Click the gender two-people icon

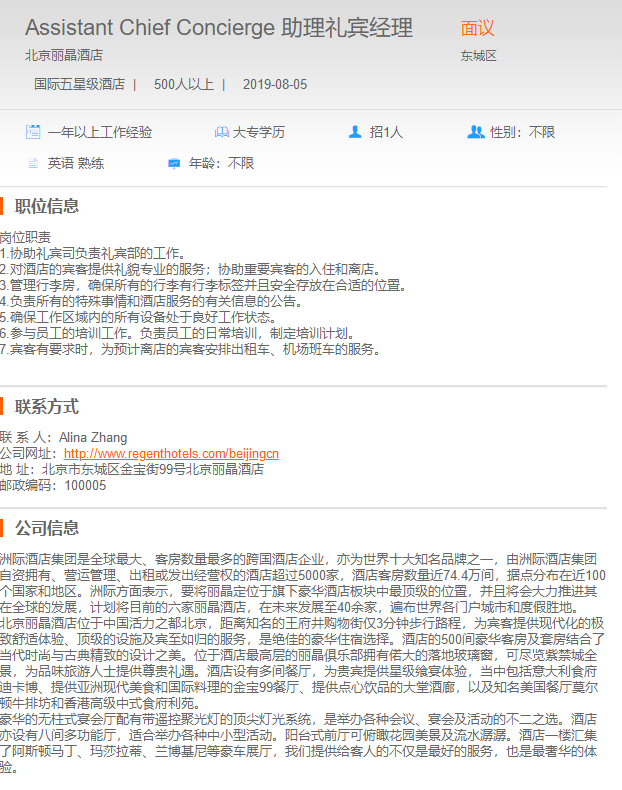click(x=475, y=132)
